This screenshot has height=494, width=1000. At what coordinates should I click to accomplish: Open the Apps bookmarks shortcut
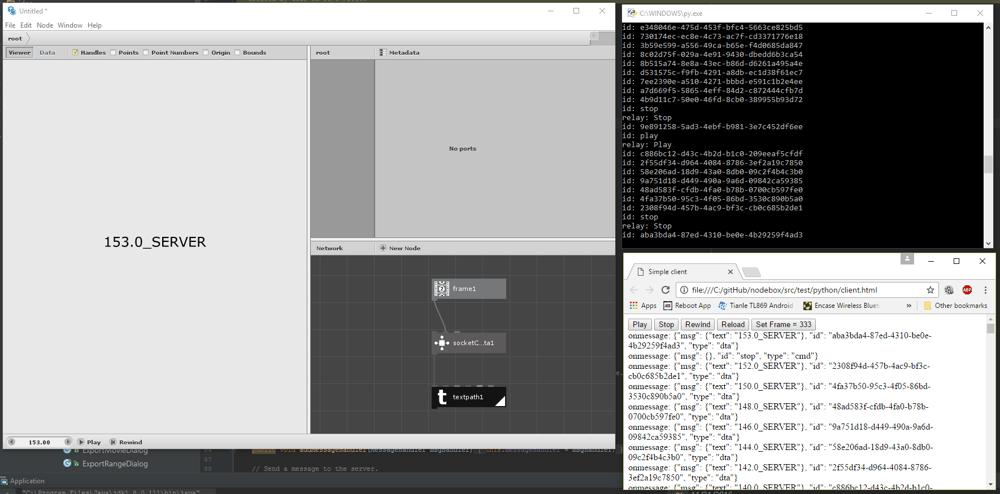643,305
